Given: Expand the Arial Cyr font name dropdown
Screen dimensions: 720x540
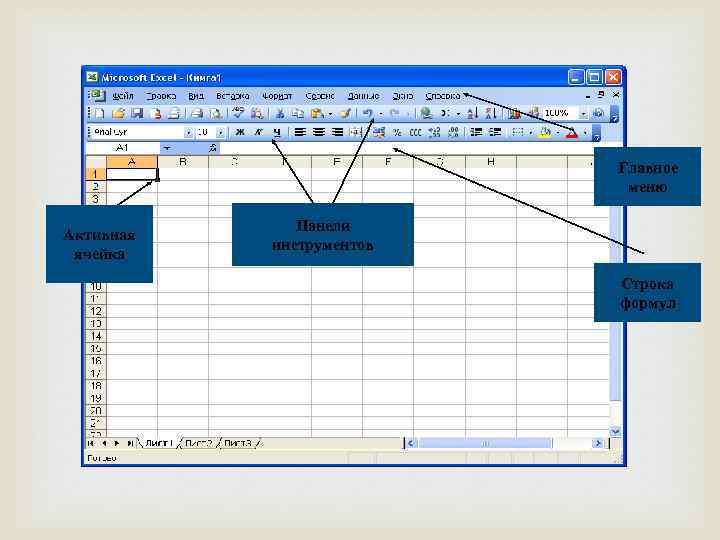Looking at the screenshot, I should coord(188,133).
